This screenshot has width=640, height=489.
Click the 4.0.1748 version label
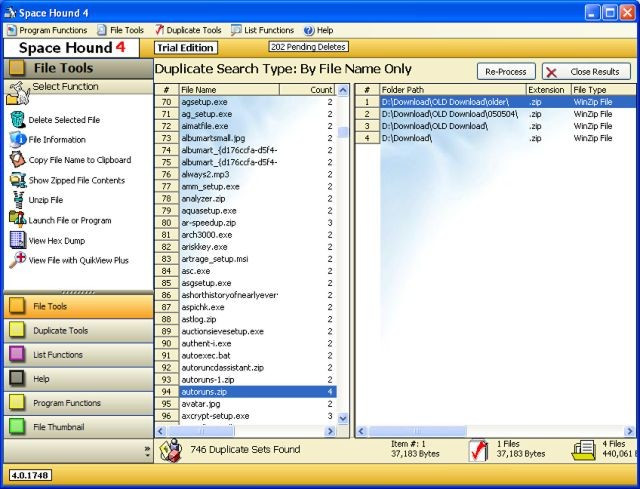(x=30, y=476)
